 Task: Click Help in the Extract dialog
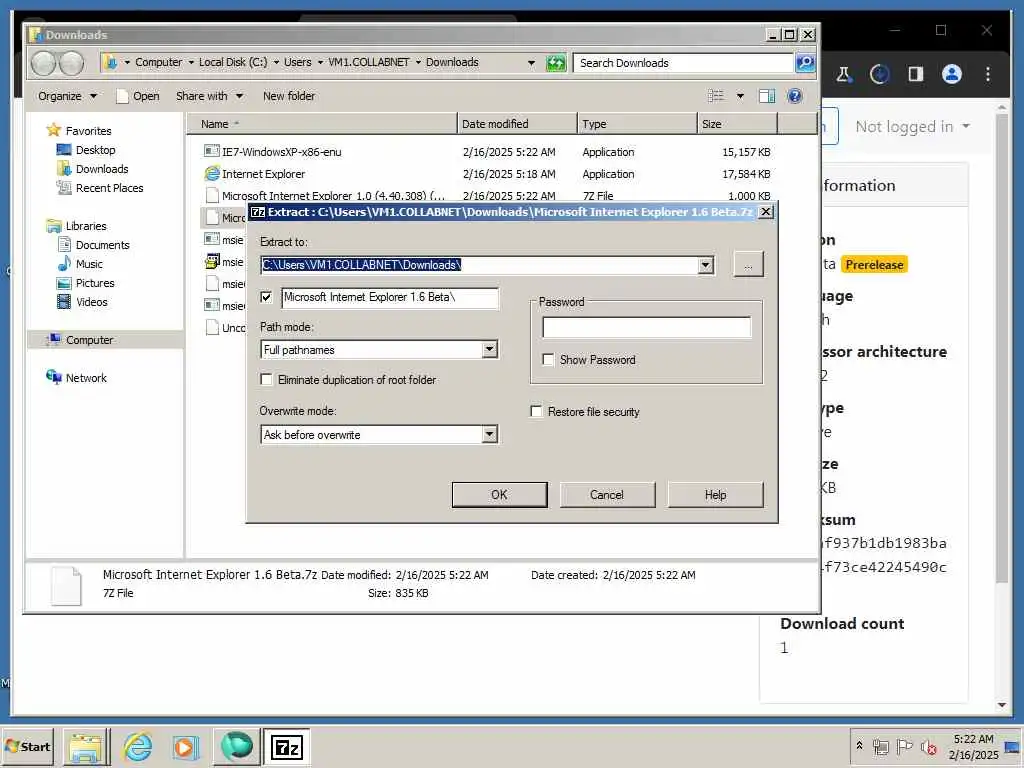click(x=715, y=495)
